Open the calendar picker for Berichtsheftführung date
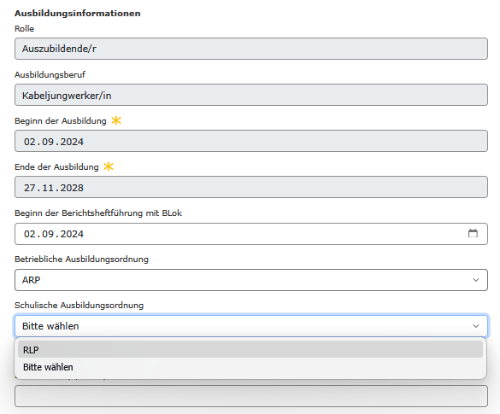Viewport: 500px width, 414px height. 473,233
